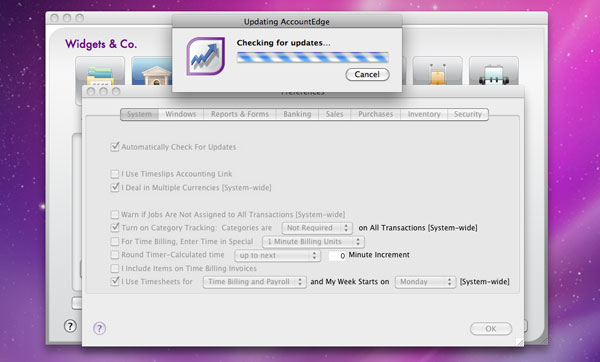Screen dimensions: 600x362
Task: Click OK in Preferences window
Action: click(x=491, y=329)
